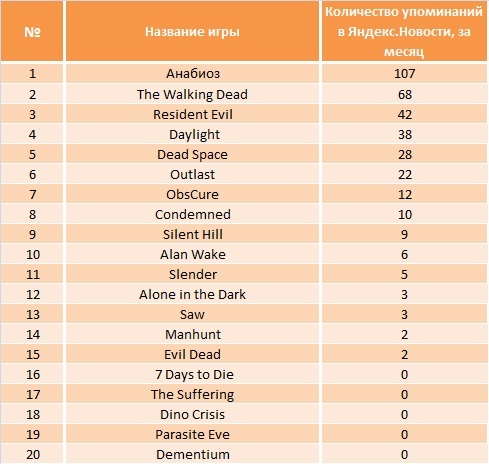489x464 pixels.
Task: Select the Alan Wake cell
Action: (192, 254)
